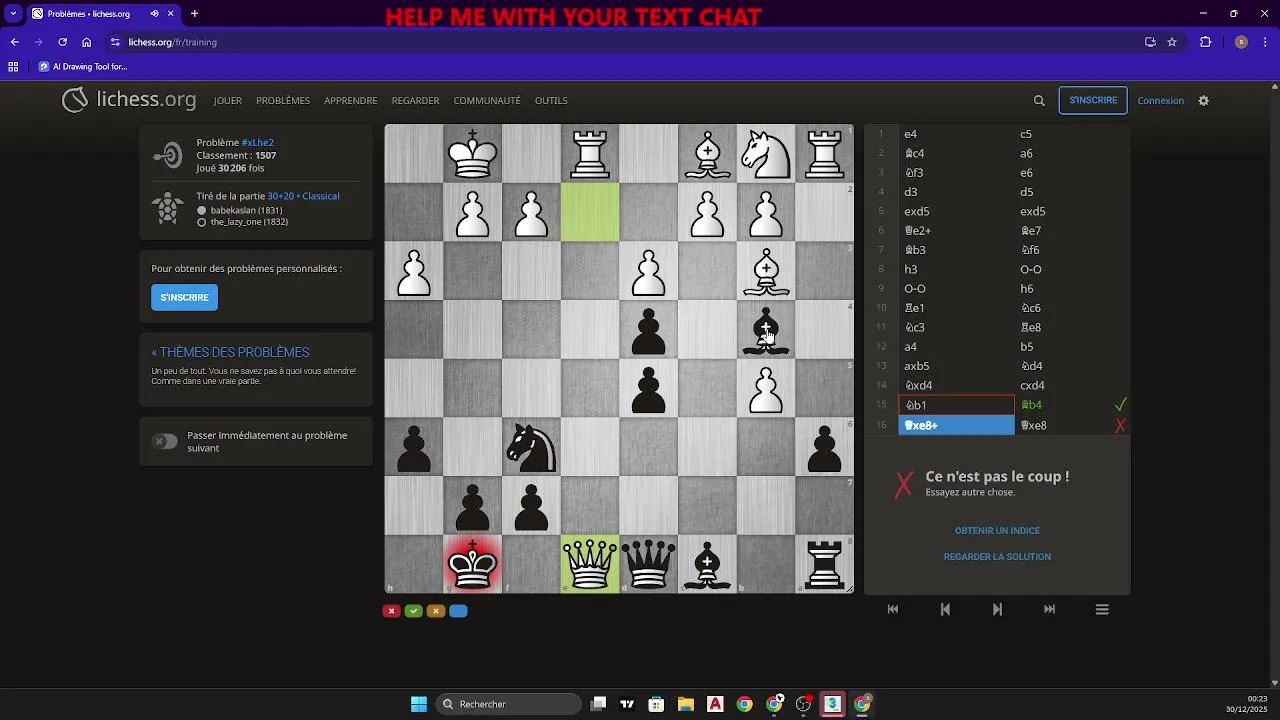
Task: Open the THÈMES DES PROBLÈMES link
Action: point(230,352)
